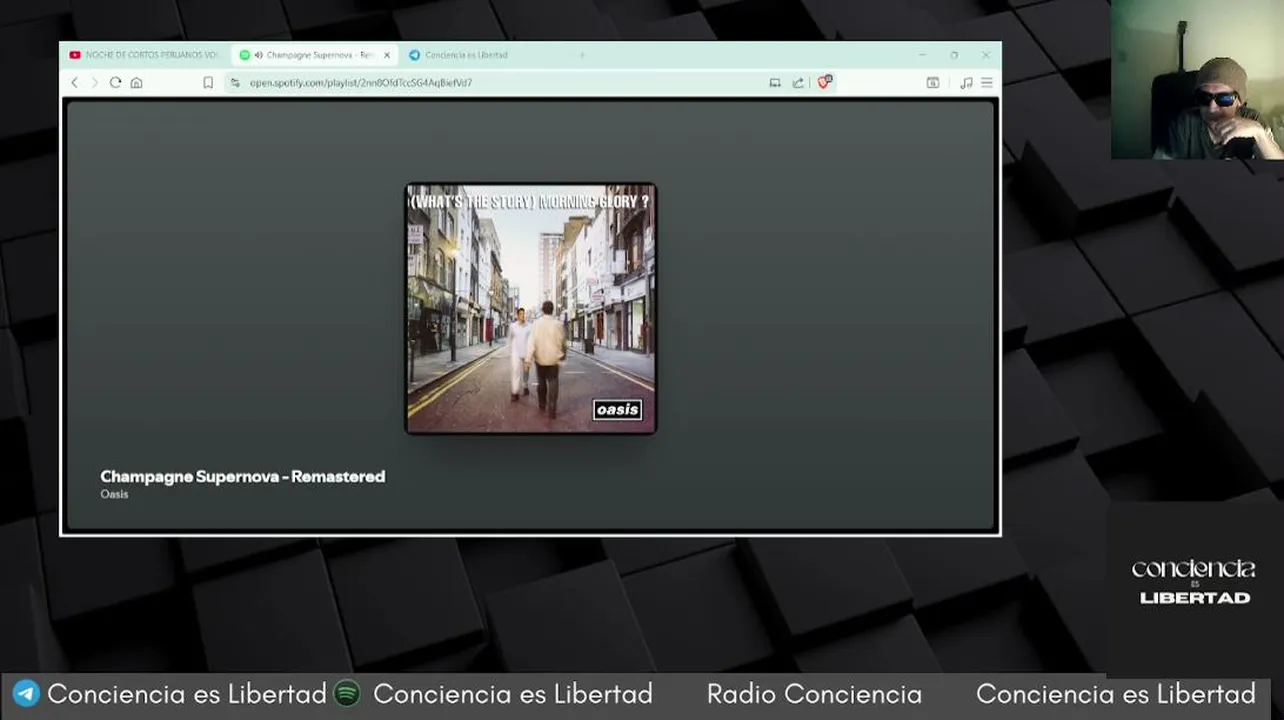Open the Champagne Supernova - Remastered track title
The height and width of the screenshot is (720, 1284).
(243, 476)
